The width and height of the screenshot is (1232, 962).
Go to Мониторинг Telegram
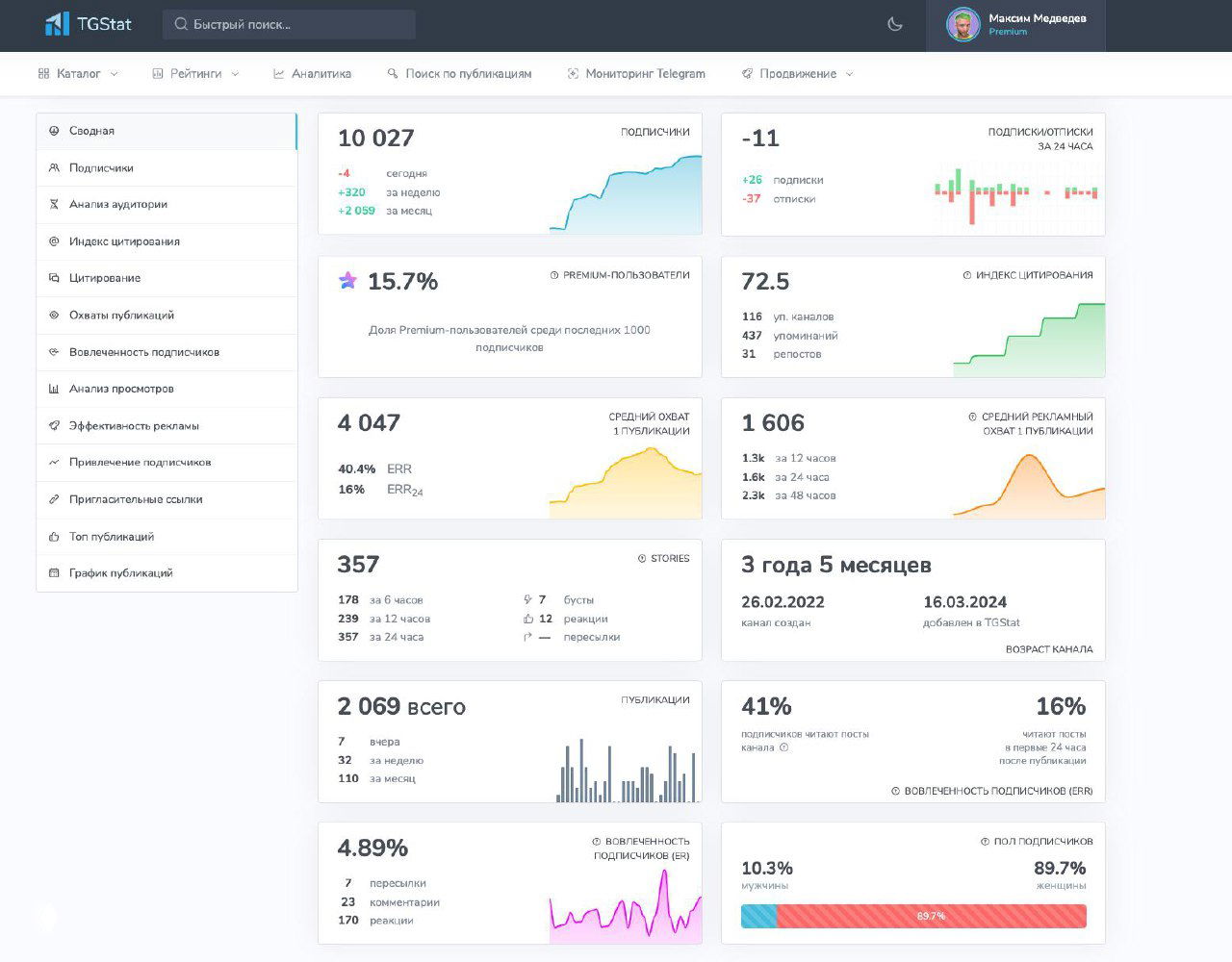tap(636, 74)
